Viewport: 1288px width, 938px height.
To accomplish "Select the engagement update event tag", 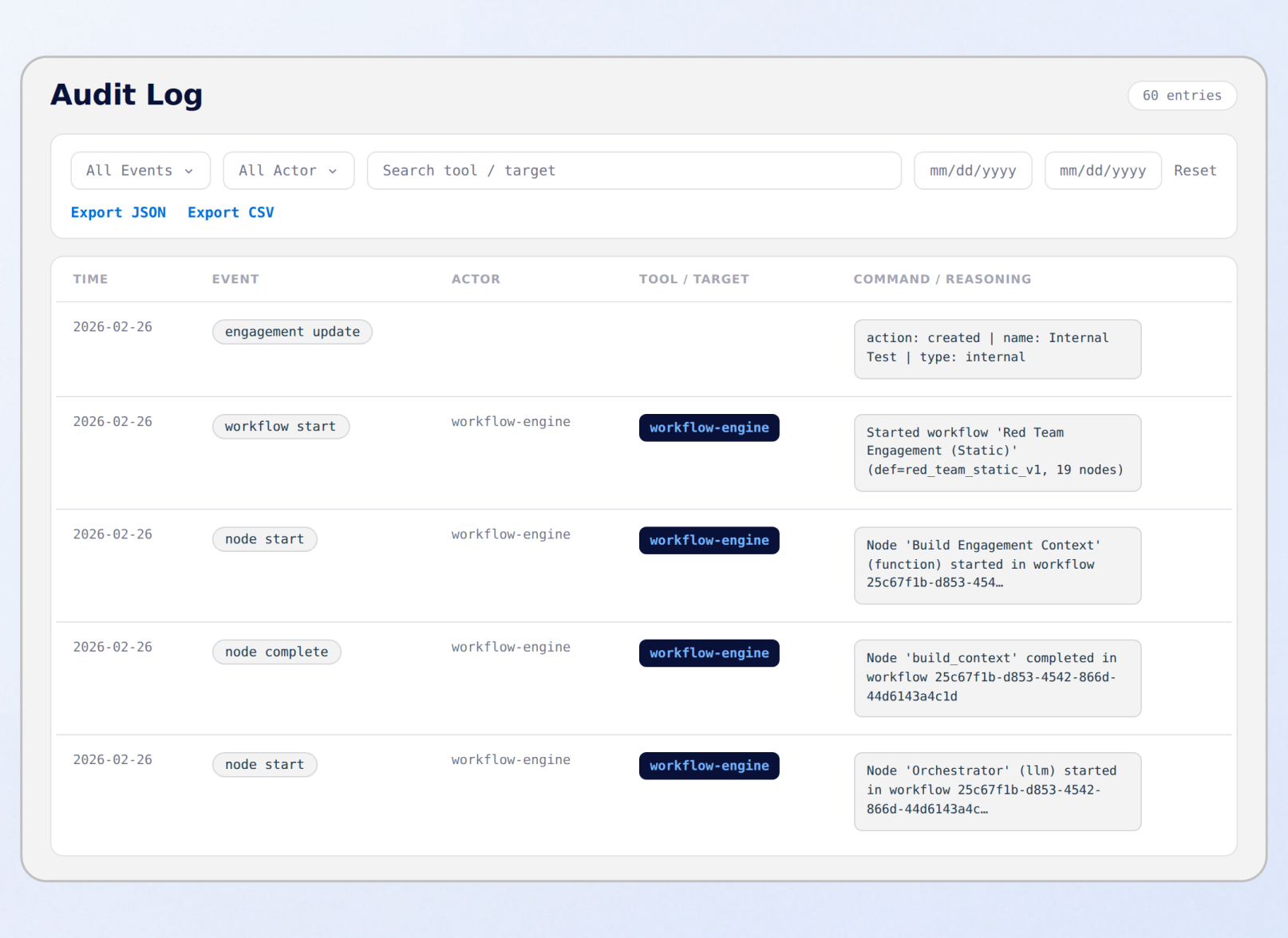I will [x=292, y=332].
